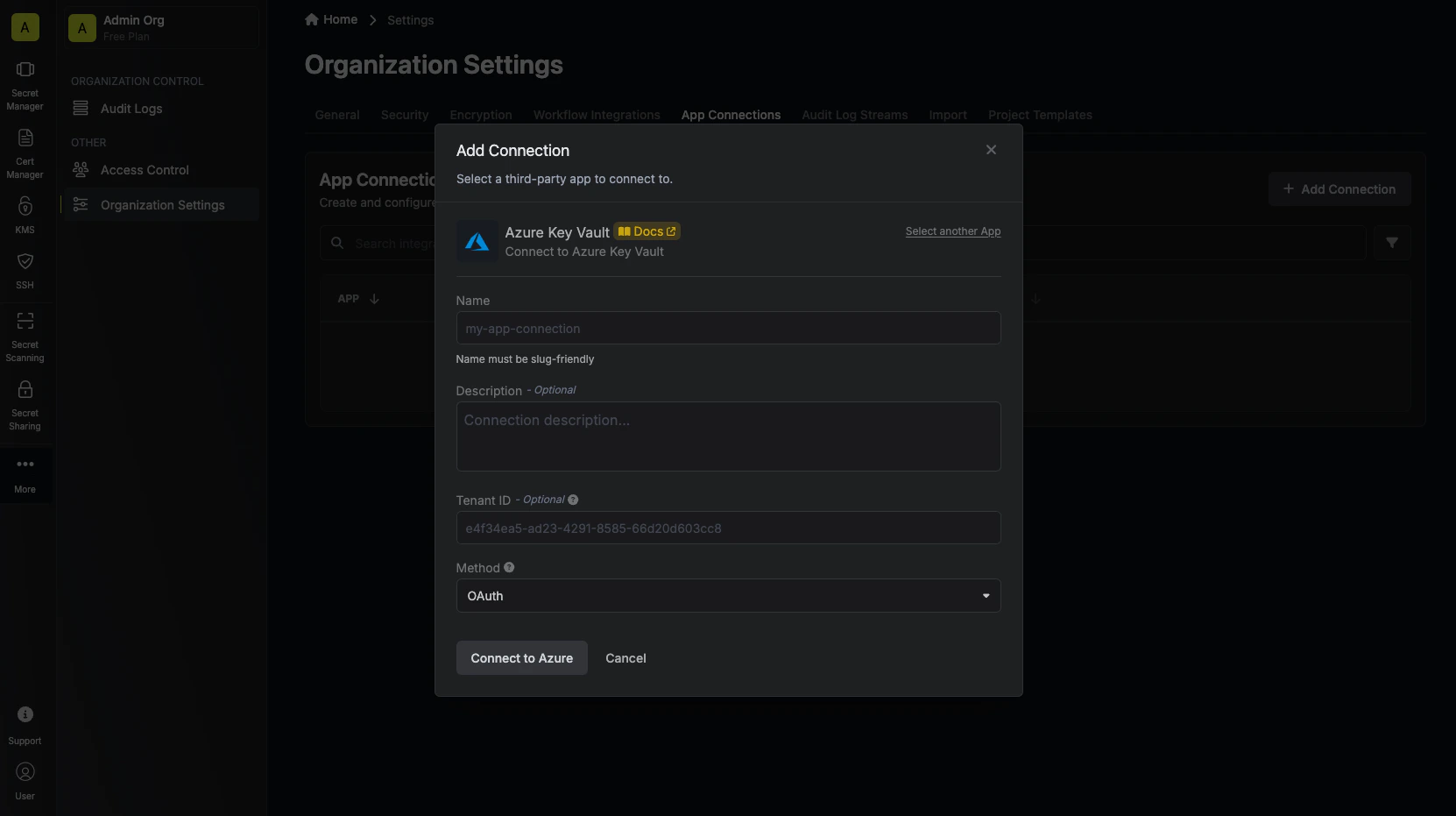Switch to the Workflow Integrations tab
The width and height of the screenshot is (1456, 816).
pos(597,115)
